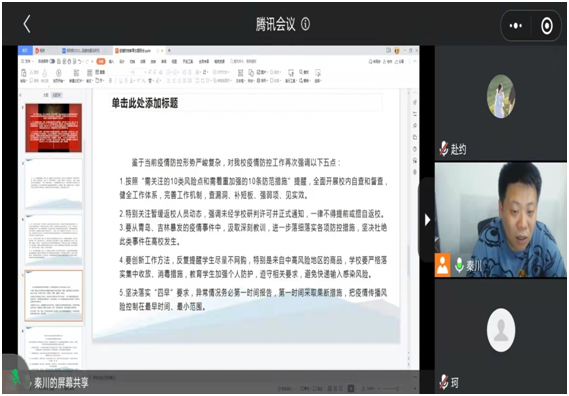
Task: Open the 文件 menu in WPS
Action: [26, 61]
